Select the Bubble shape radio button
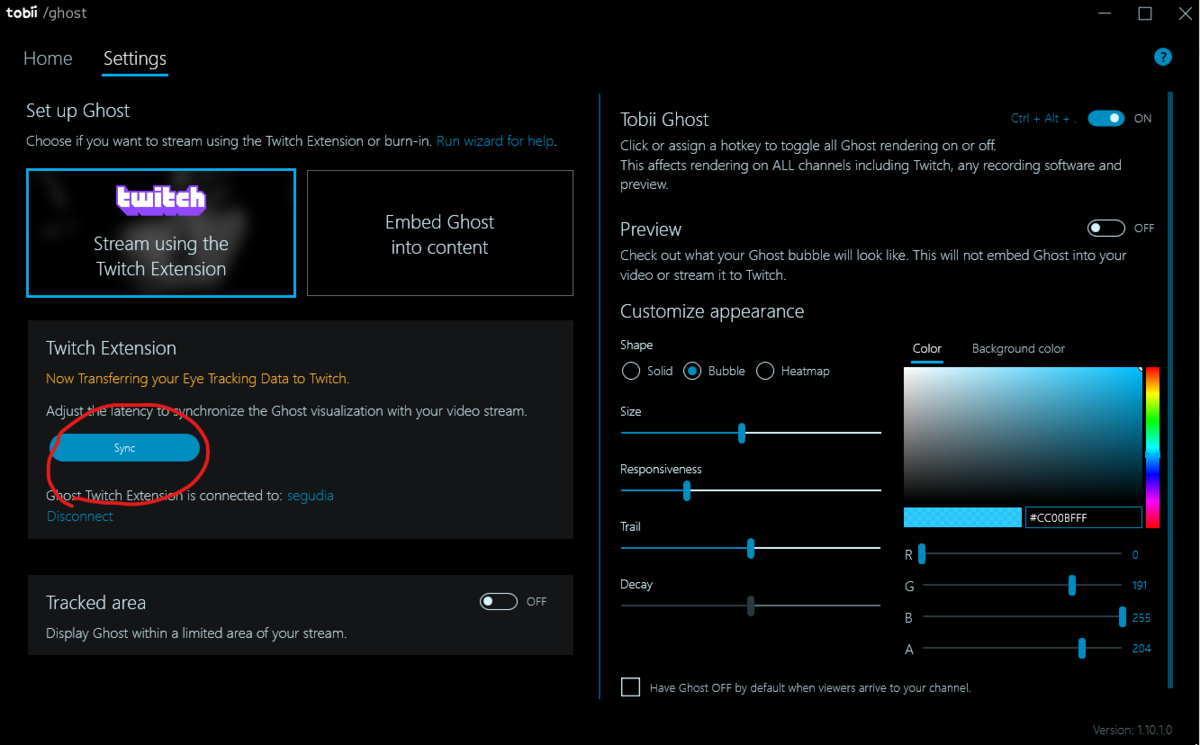 coord(692,371)
